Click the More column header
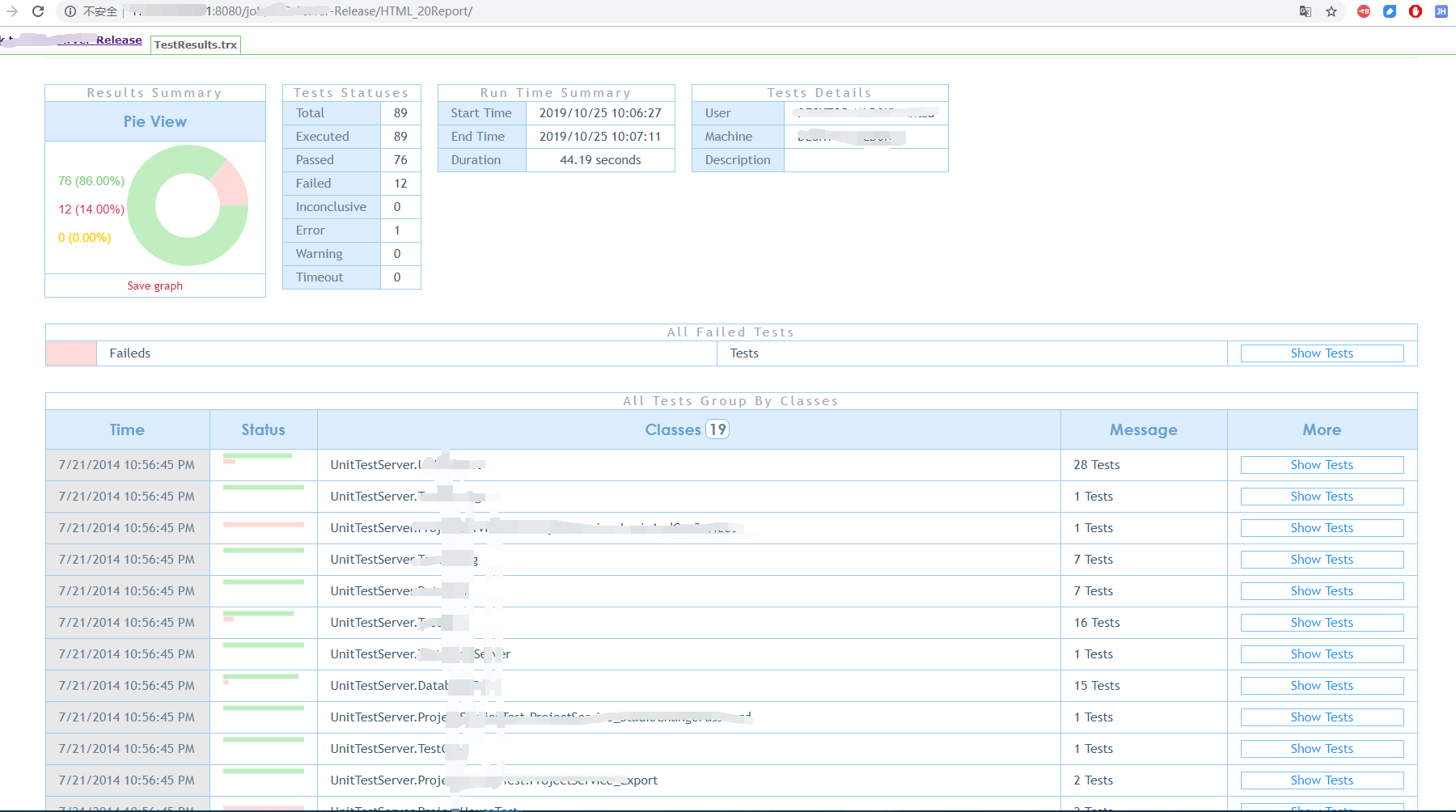The image size is (1456, 812). (1322, 429)
